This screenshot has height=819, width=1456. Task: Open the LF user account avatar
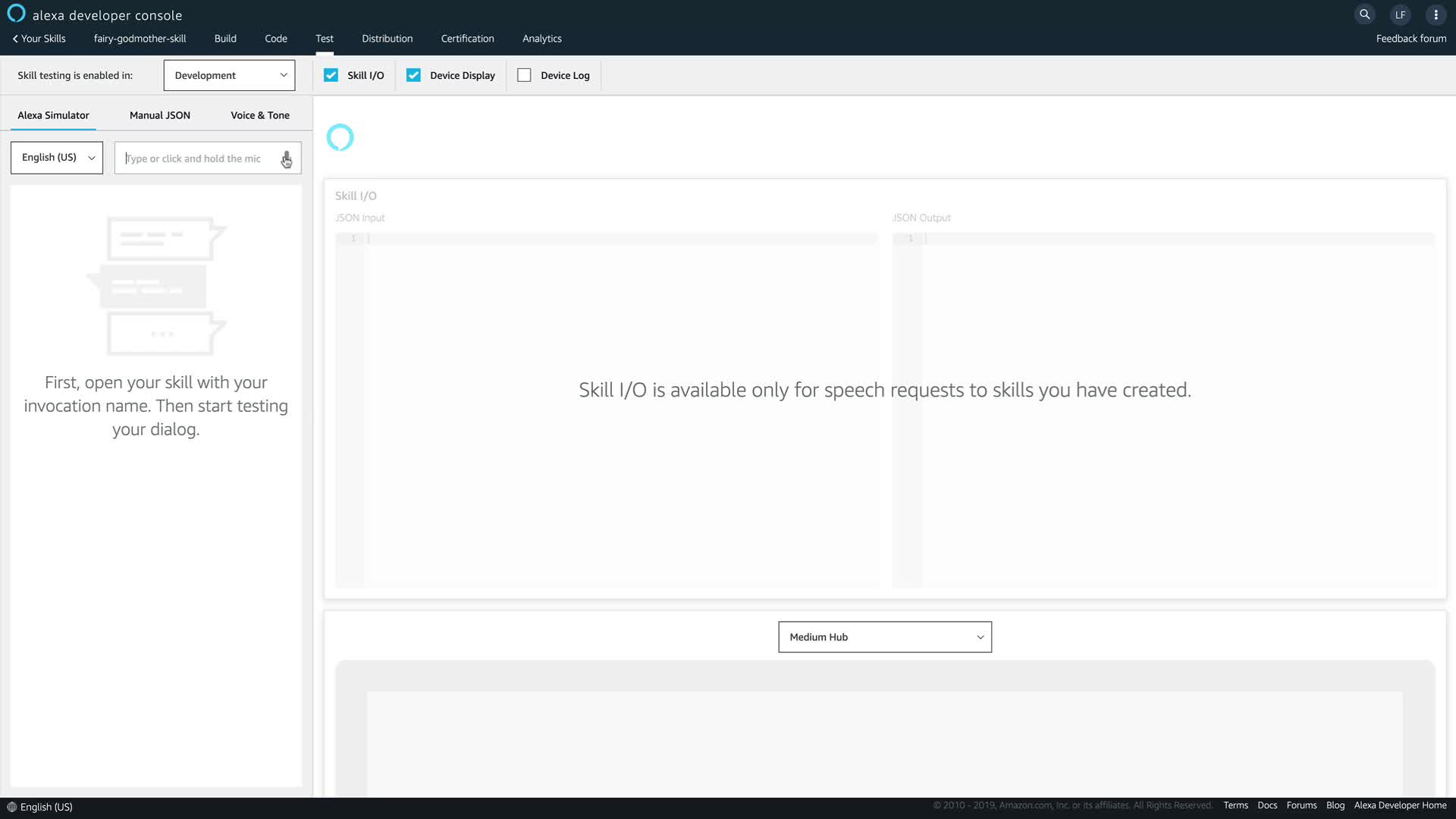[x=1400, y=14]
